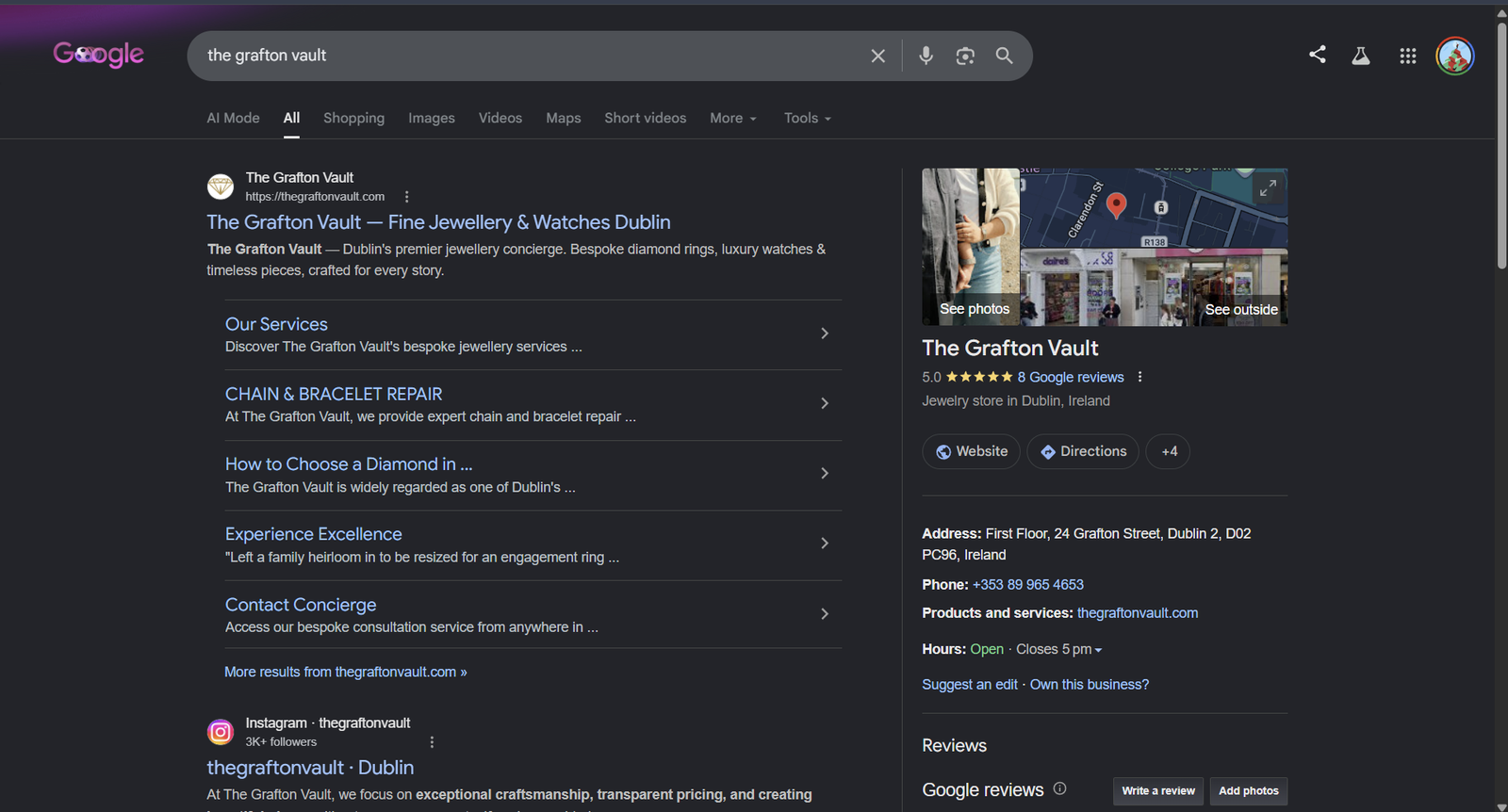This screenshot has width=1508, height=812.
Task: Click the '+4' more actions button
Action: (1168, 451)
